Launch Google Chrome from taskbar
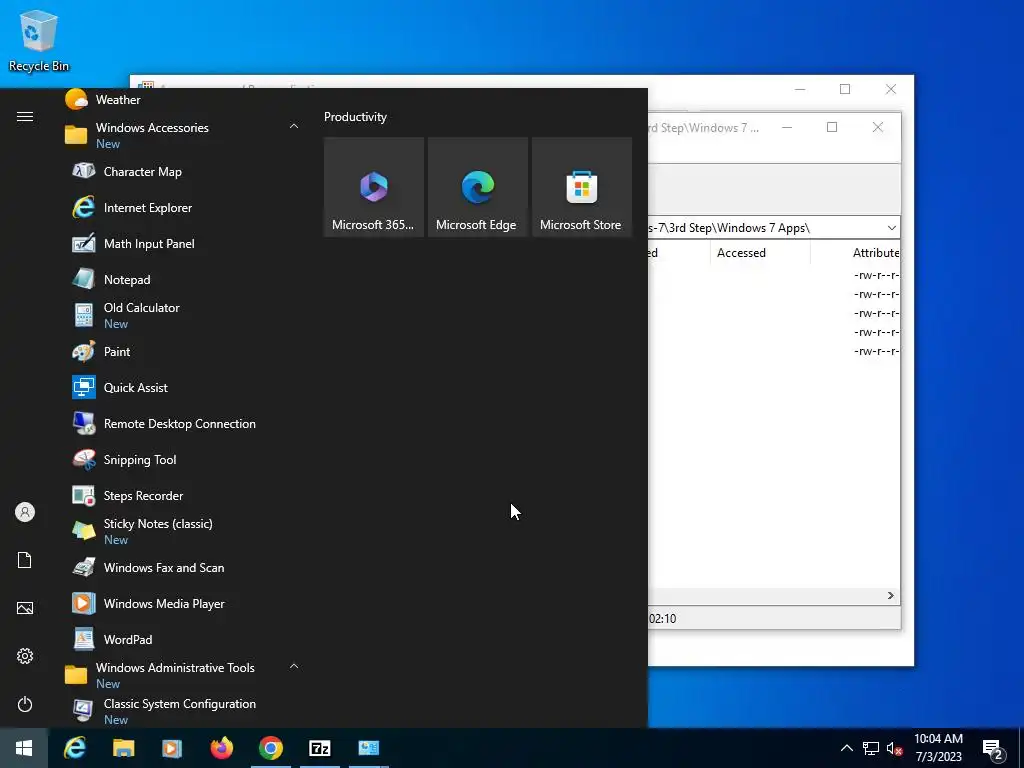This screenshot has height=768, width=1024. tap(270, 748)
